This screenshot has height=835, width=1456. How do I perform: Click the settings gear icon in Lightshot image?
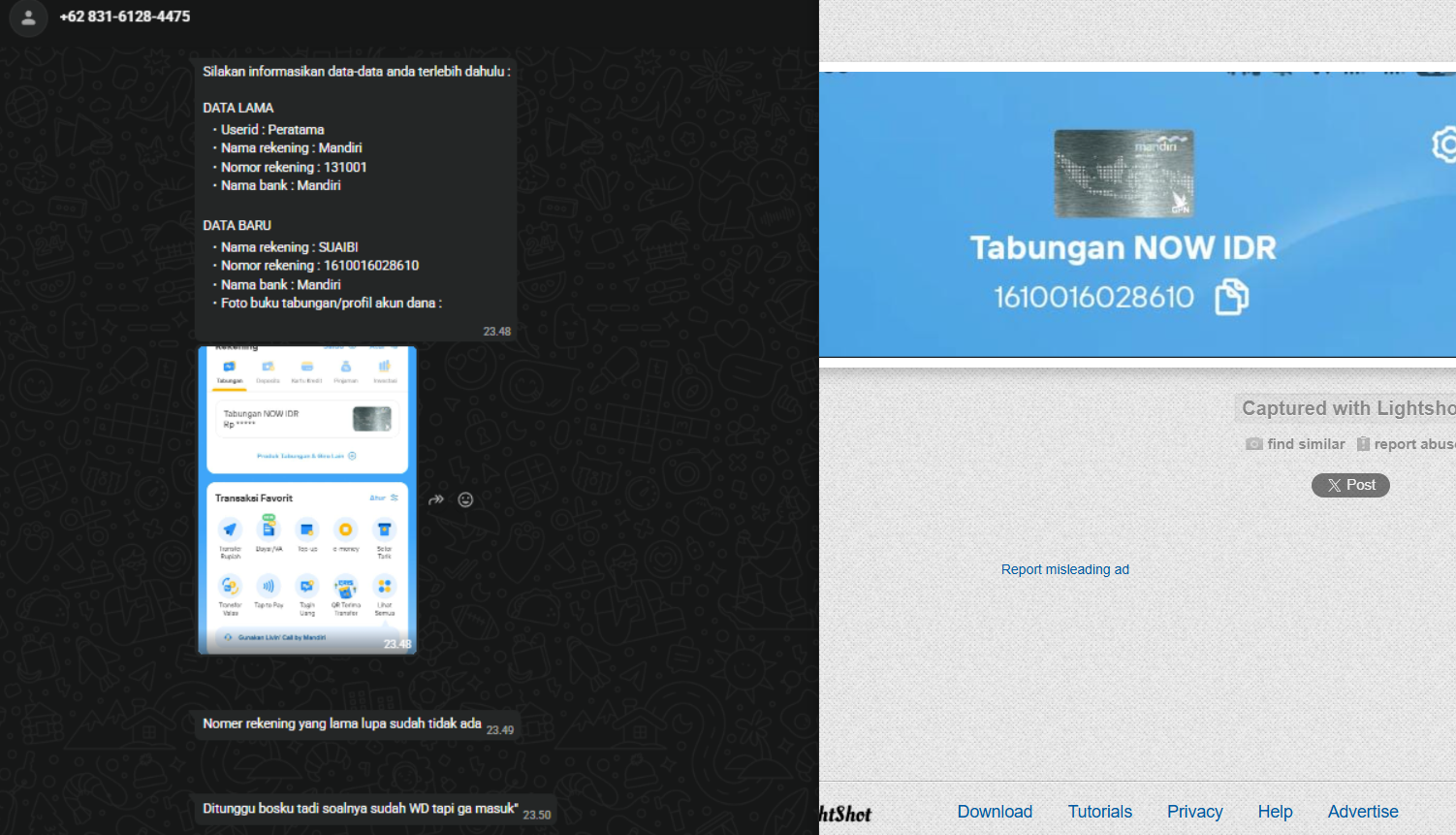(1444, 145)
